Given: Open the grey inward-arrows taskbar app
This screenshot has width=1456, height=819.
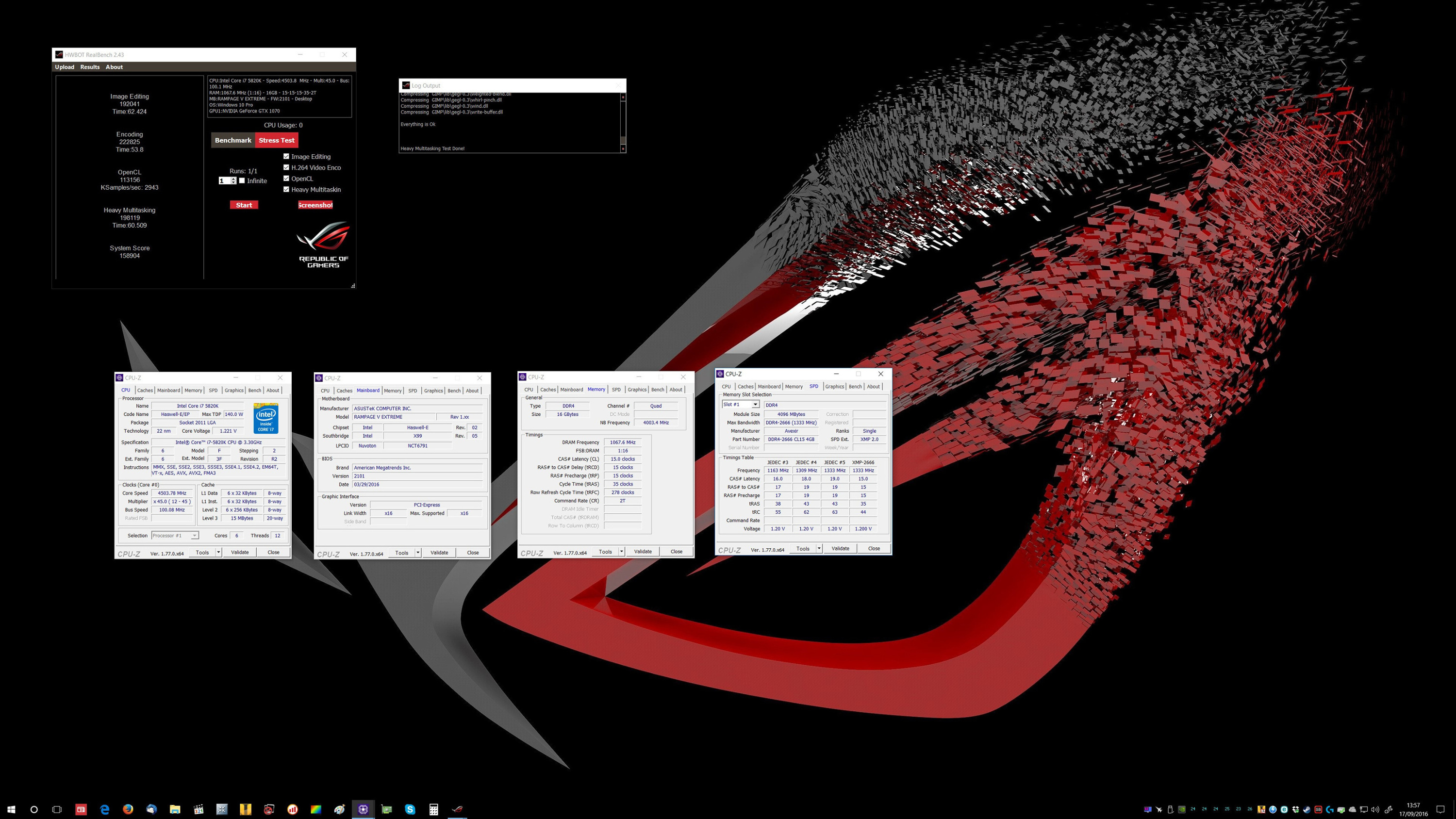Looking at the screenshot, I should pos(222,809).
